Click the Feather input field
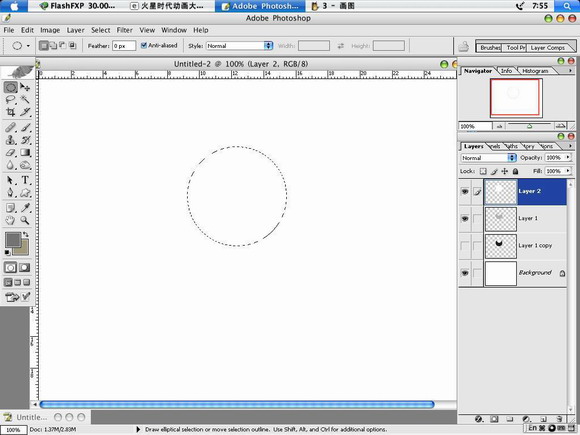 pos(124,46)
